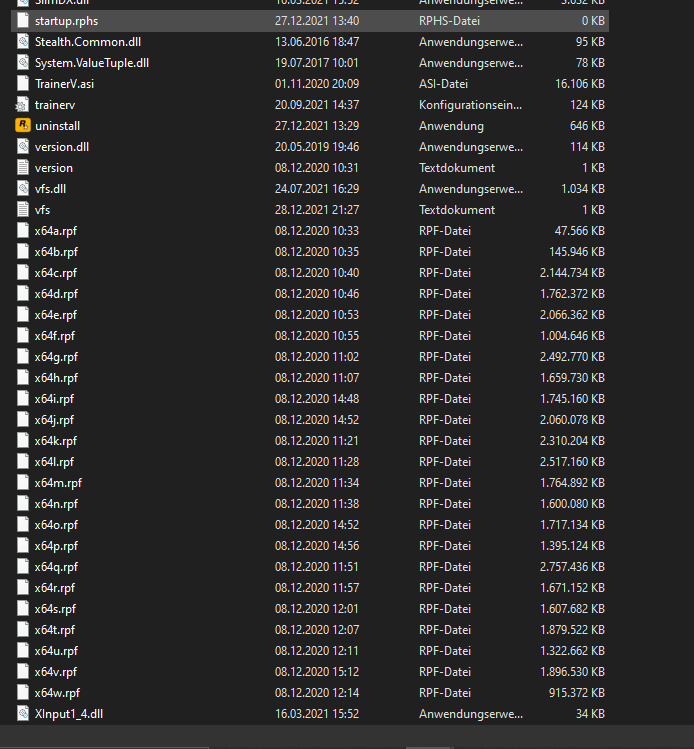Select the file name vfs.dll

tap(50, 189)
